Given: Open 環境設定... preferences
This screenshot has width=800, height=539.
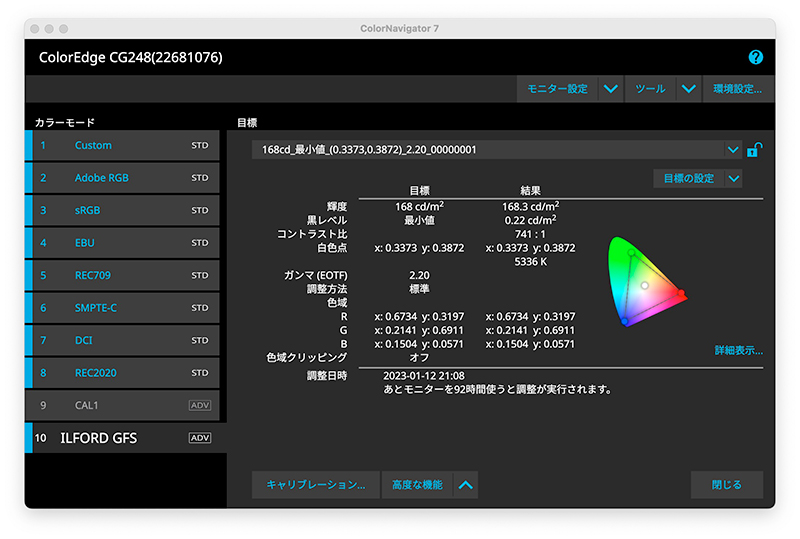Looking at the screenshot, I should pos(738,89).
